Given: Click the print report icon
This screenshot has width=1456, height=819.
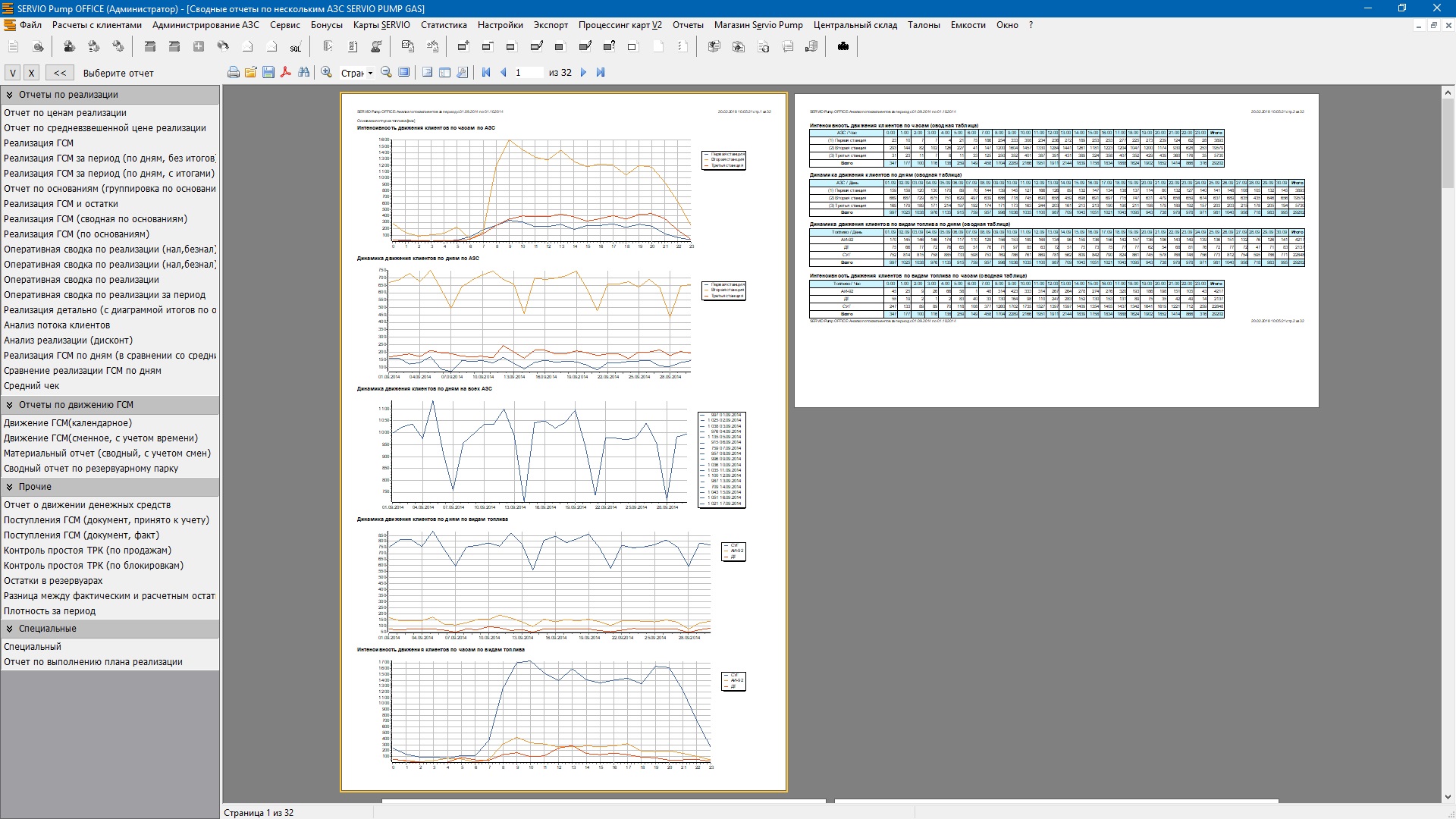Looking at the screenshot, I should click(234, 73).
